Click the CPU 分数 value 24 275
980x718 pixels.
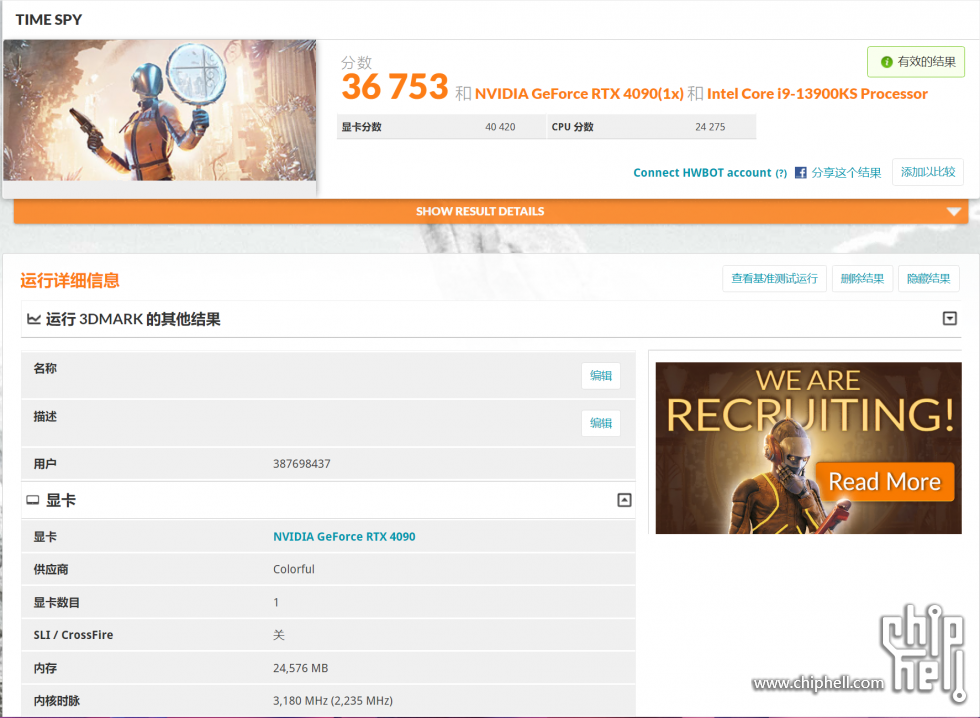710,127
